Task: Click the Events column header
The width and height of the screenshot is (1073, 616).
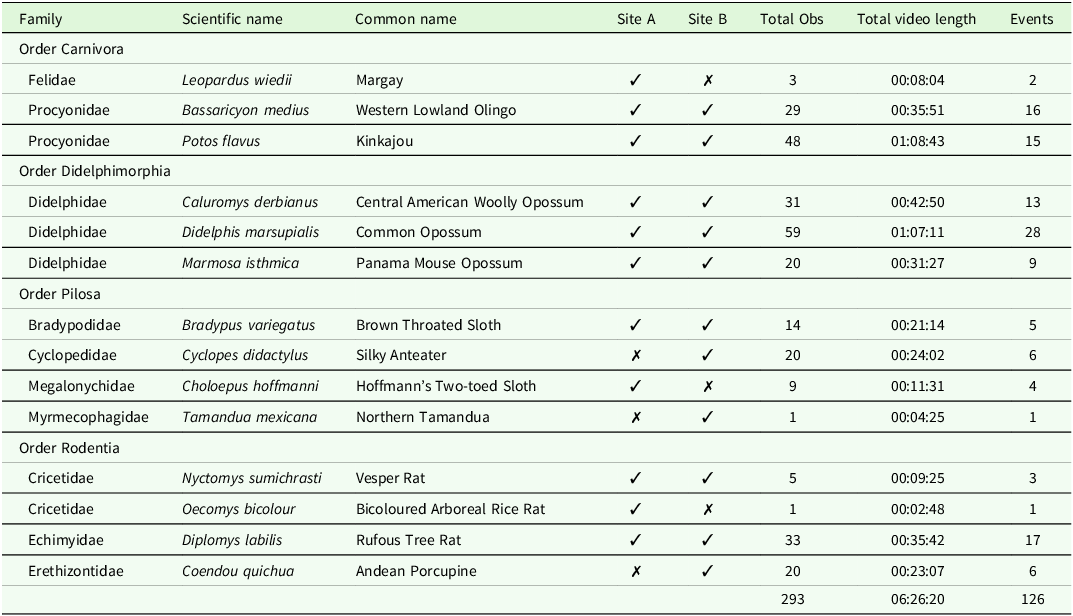Action: 1031,19
